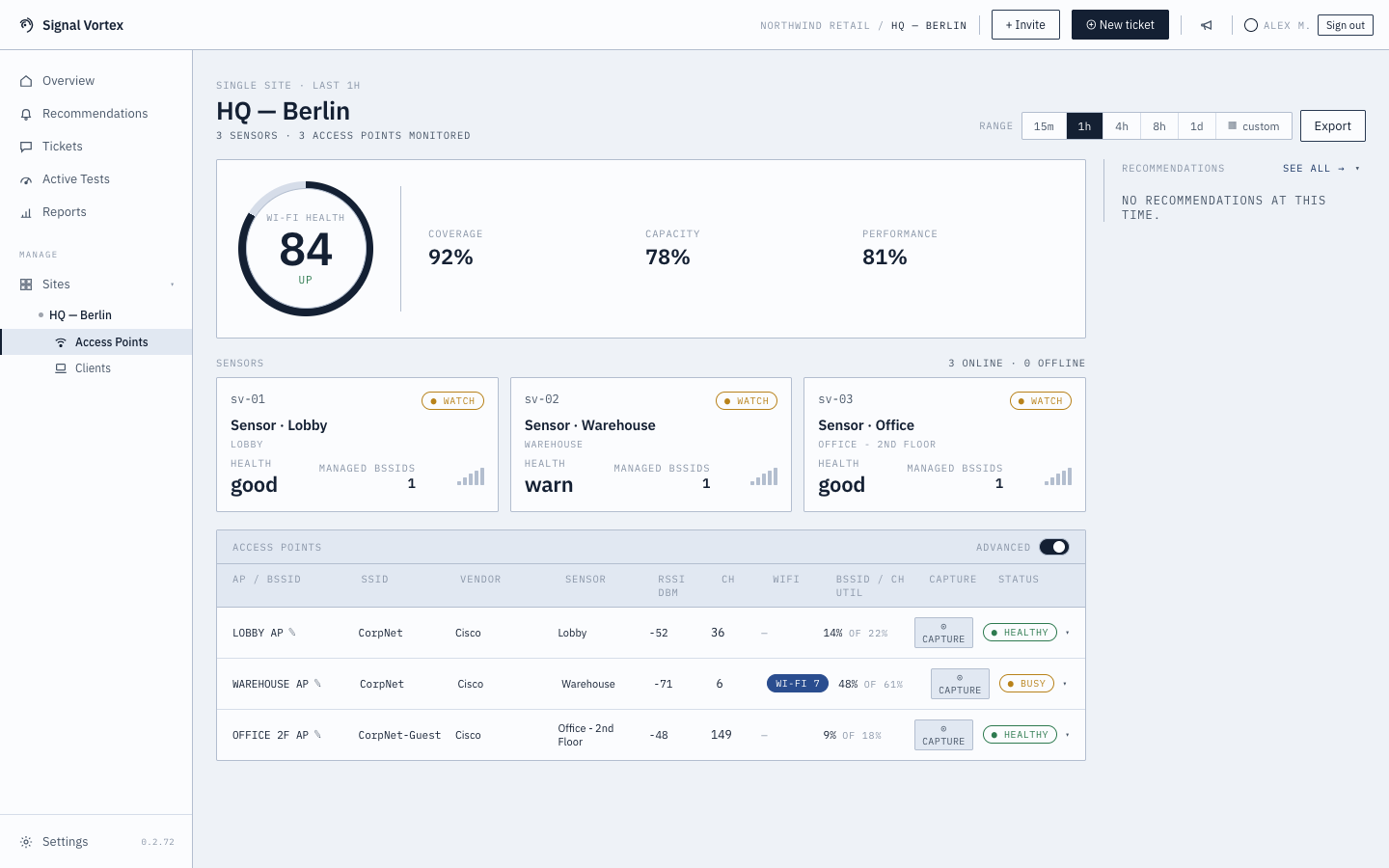This screenshot has width=1389, height=868.
Task: Edit Lobby AP name via pencil icon
Action: click(x=292, y=633)
